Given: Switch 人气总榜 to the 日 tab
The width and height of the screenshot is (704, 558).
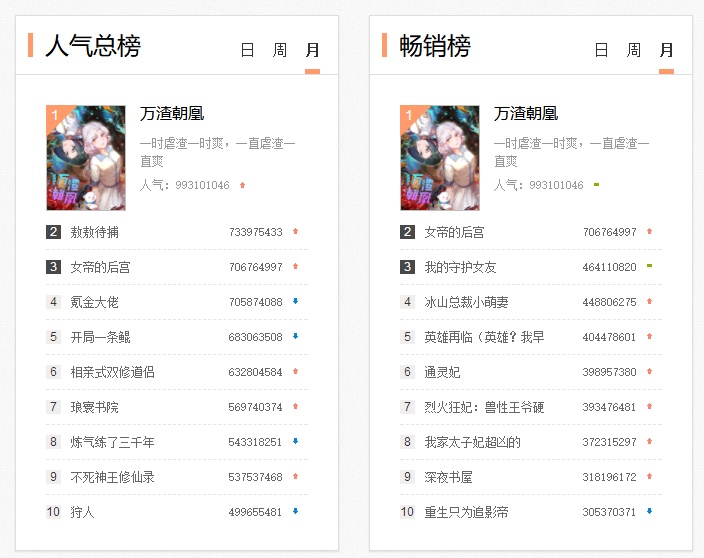Looking at the screenshot, I should pyautogui.click(x=248, y=50).
